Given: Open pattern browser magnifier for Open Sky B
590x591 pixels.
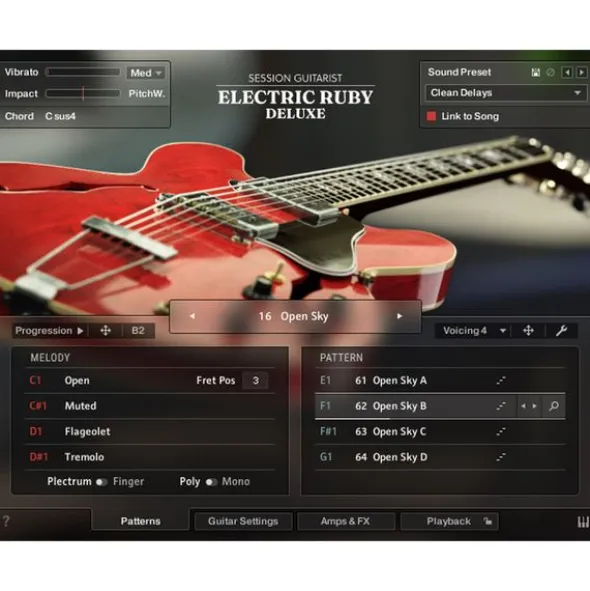Looking at the screenshot, I should point(554,406).
